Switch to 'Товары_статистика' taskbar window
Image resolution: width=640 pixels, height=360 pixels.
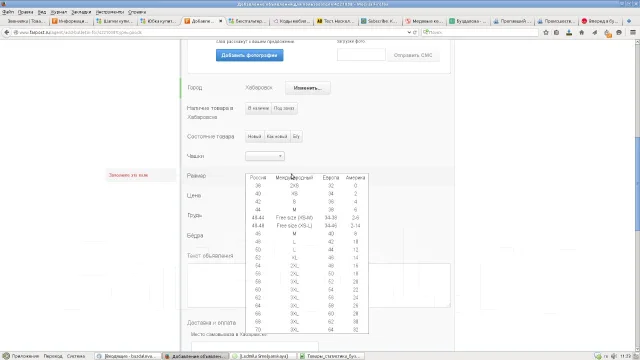coord(331,356)
